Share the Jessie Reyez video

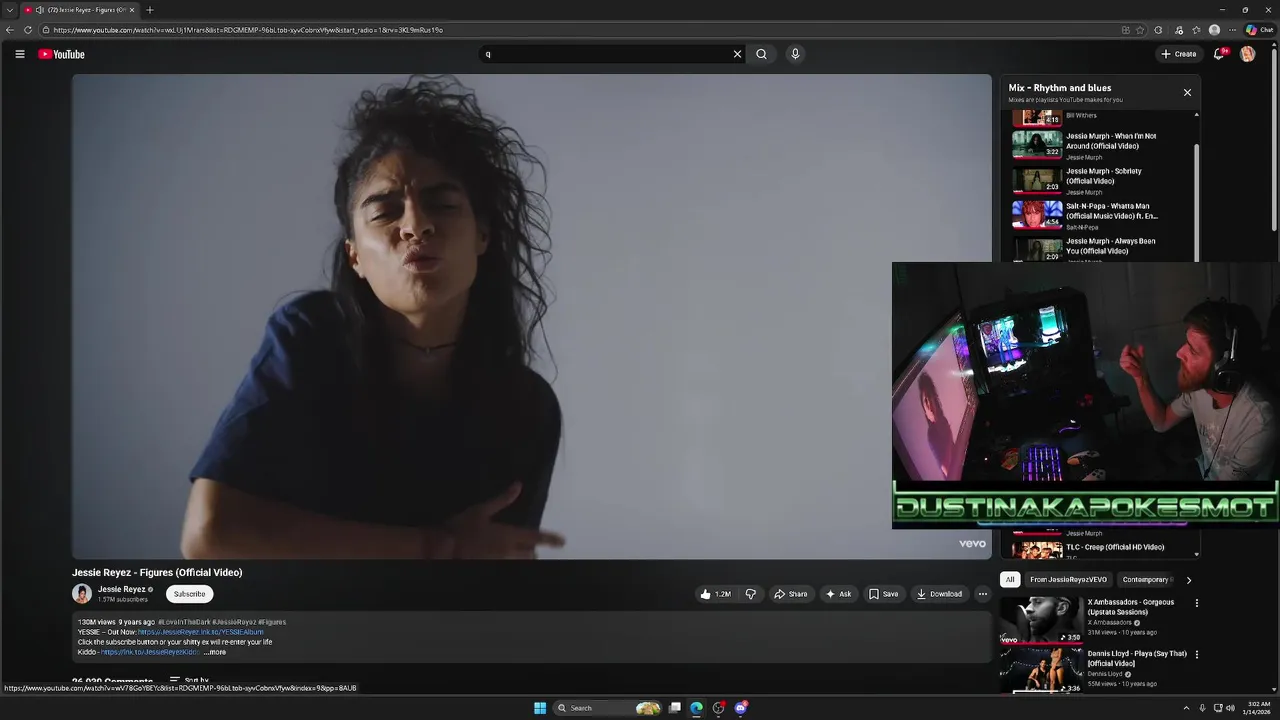pos(791,594)
